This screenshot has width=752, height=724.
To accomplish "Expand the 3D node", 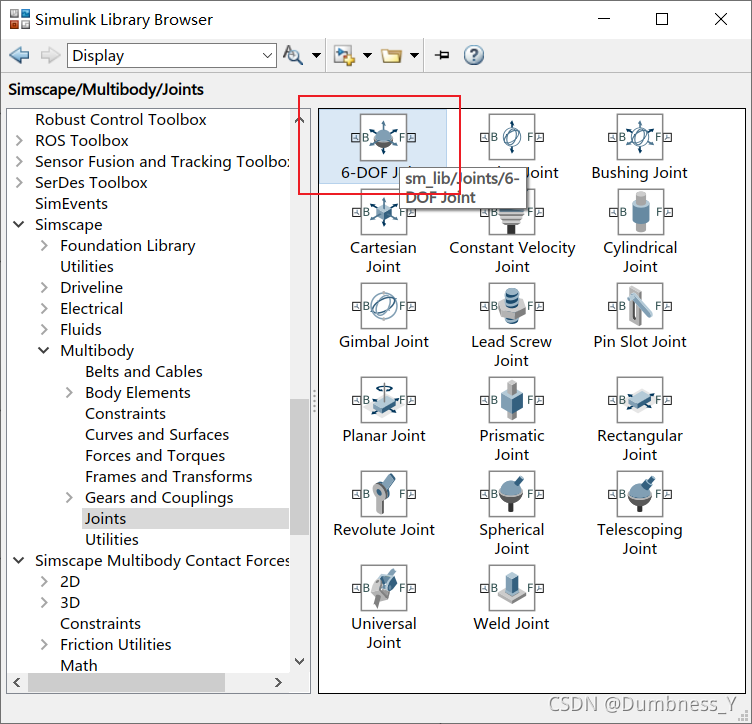I will [44, 602].
